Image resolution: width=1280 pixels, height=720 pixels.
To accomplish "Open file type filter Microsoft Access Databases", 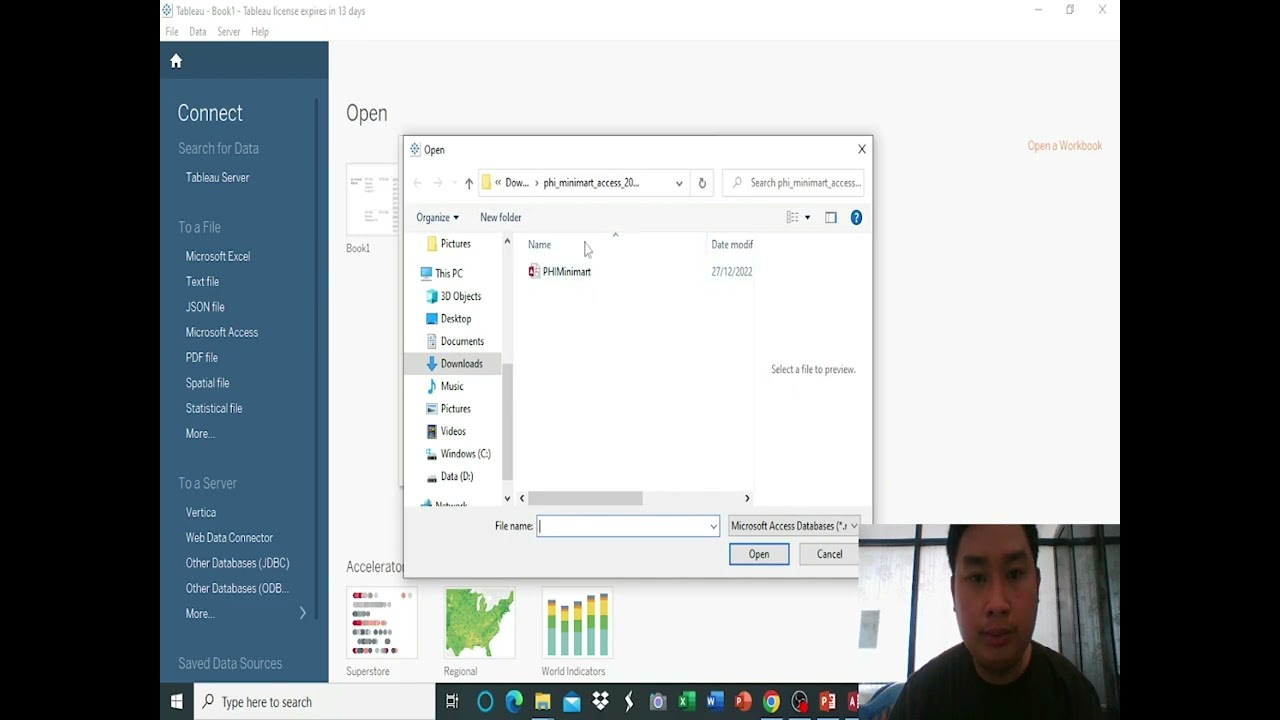I will click(793, 526).
